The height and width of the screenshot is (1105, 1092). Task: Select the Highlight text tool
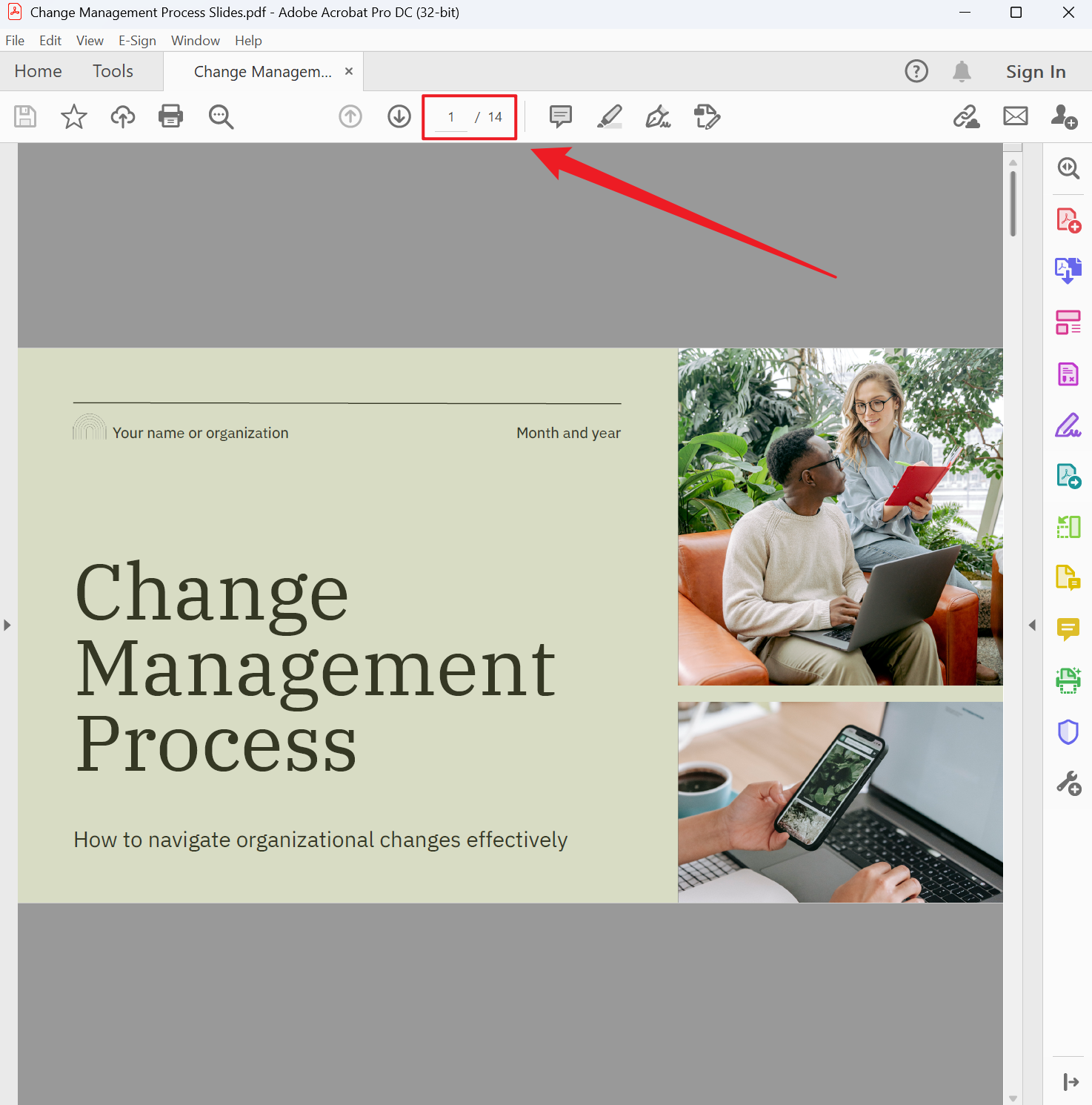(x=609, y=116)
